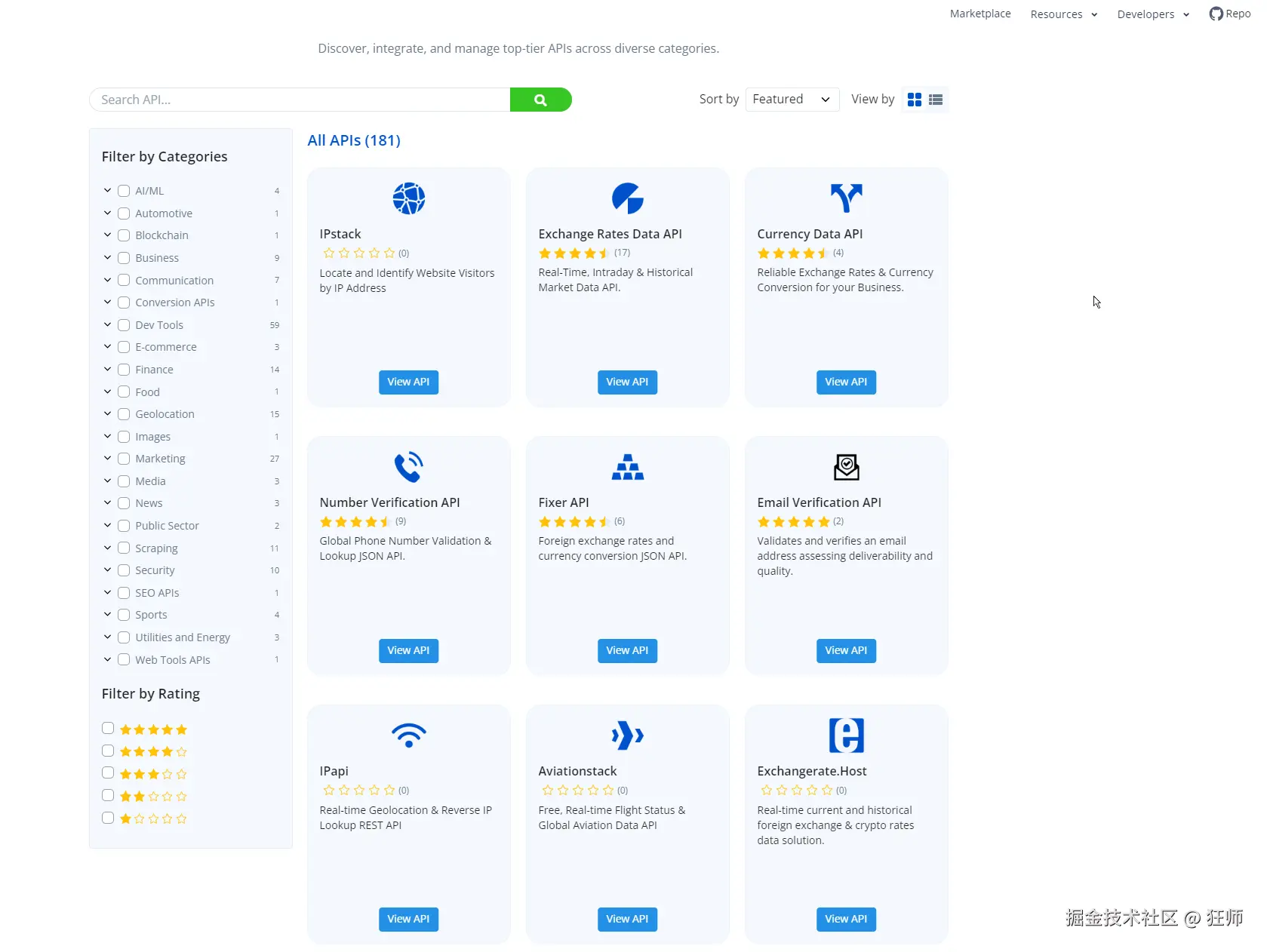The image size is (1267, 952).
Task: Click the Images category label
Action: pos(153,437)
